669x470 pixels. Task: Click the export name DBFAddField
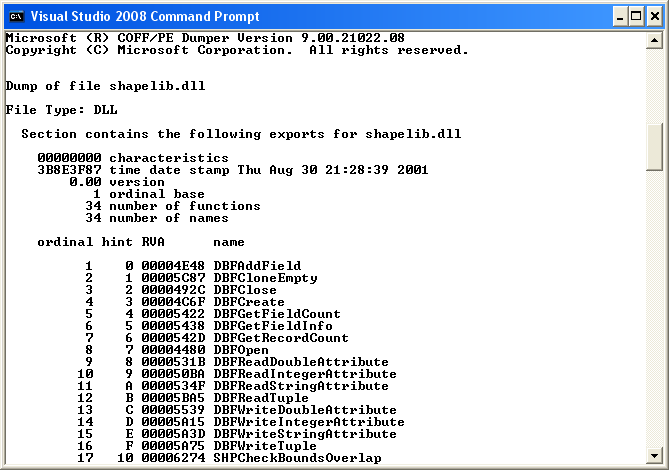(x=257, y=266)
